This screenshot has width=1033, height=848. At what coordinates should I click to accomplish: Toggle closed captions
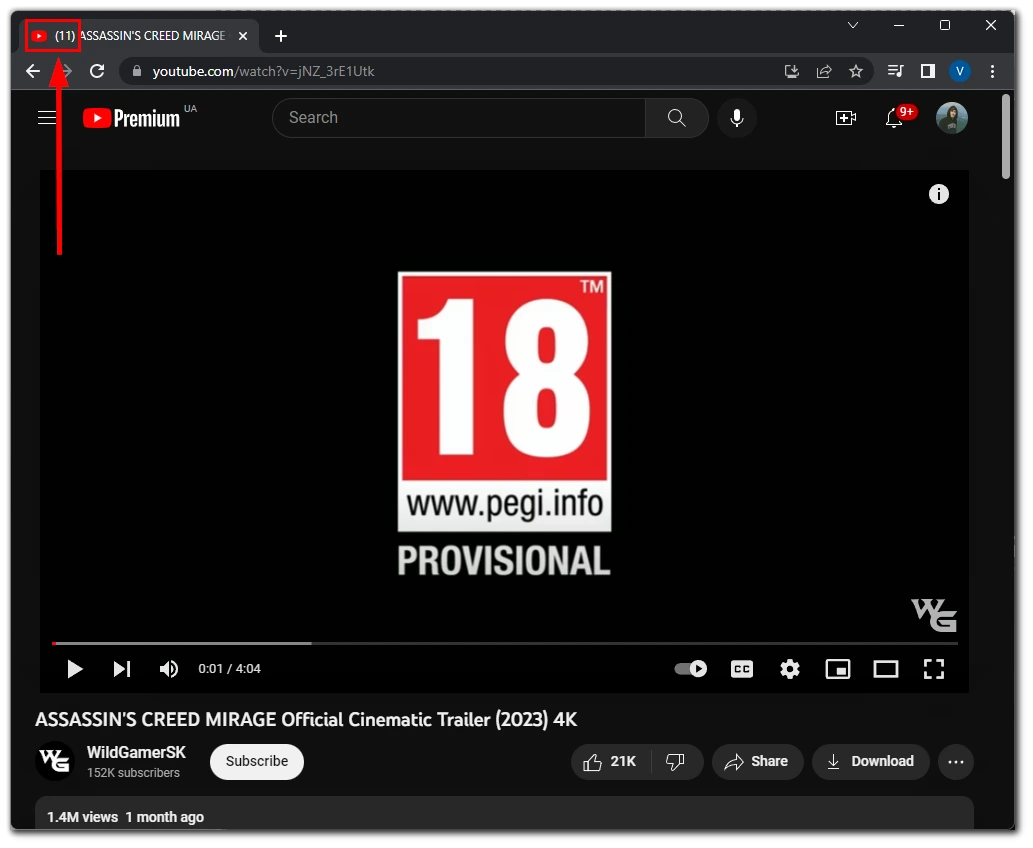click(742, 669)
